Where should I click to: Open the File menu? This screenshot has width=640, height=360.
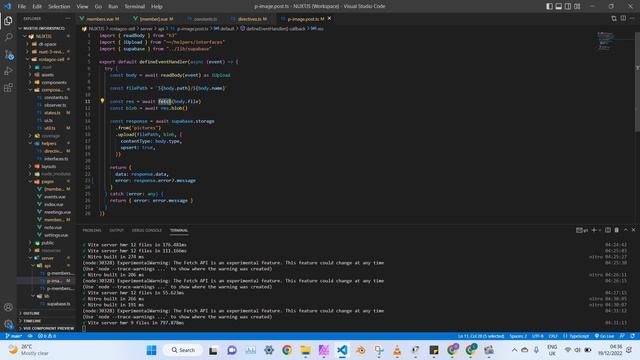click(22, 7)
